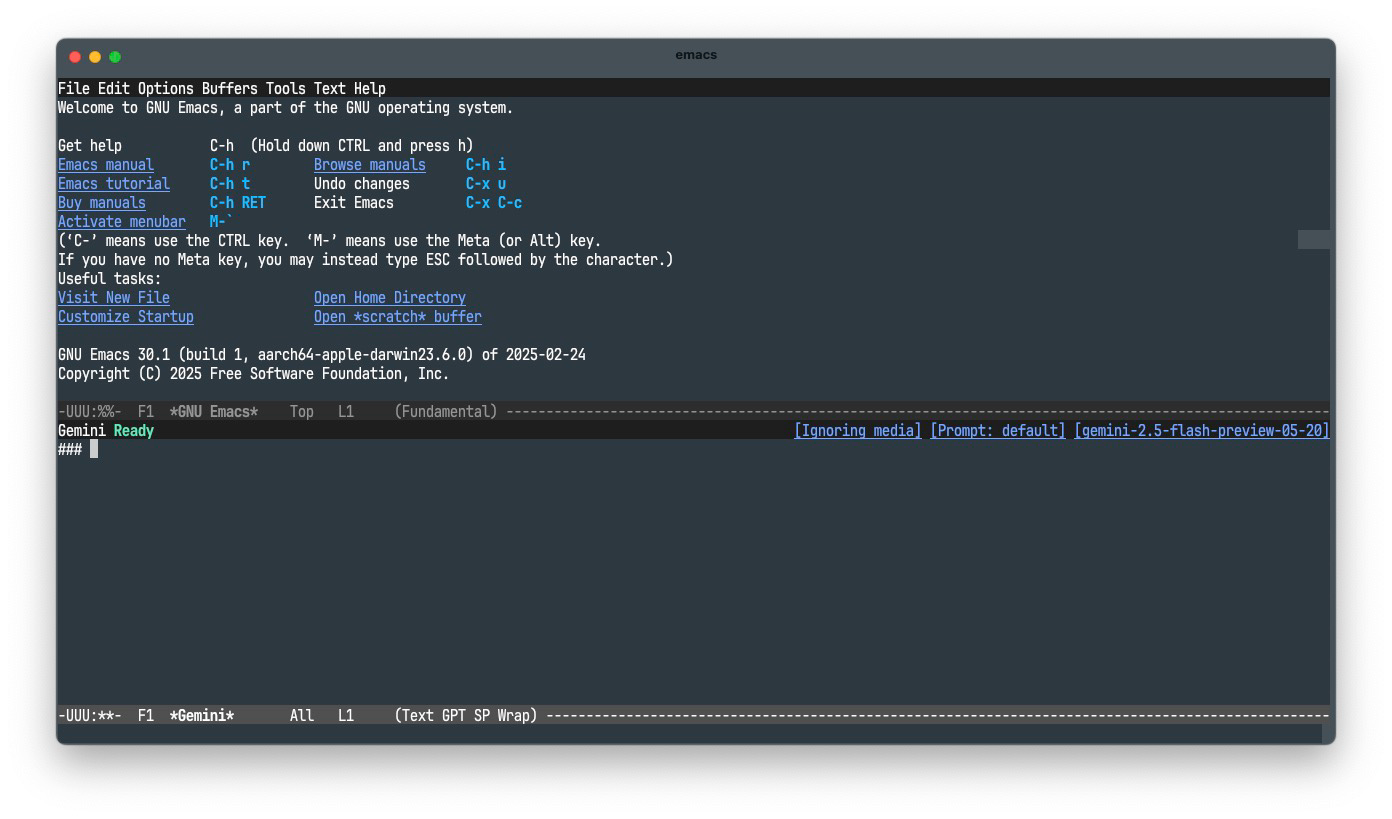Click the GPT minor mode indicator
1392x819 pixels.
tap(454, 716)
